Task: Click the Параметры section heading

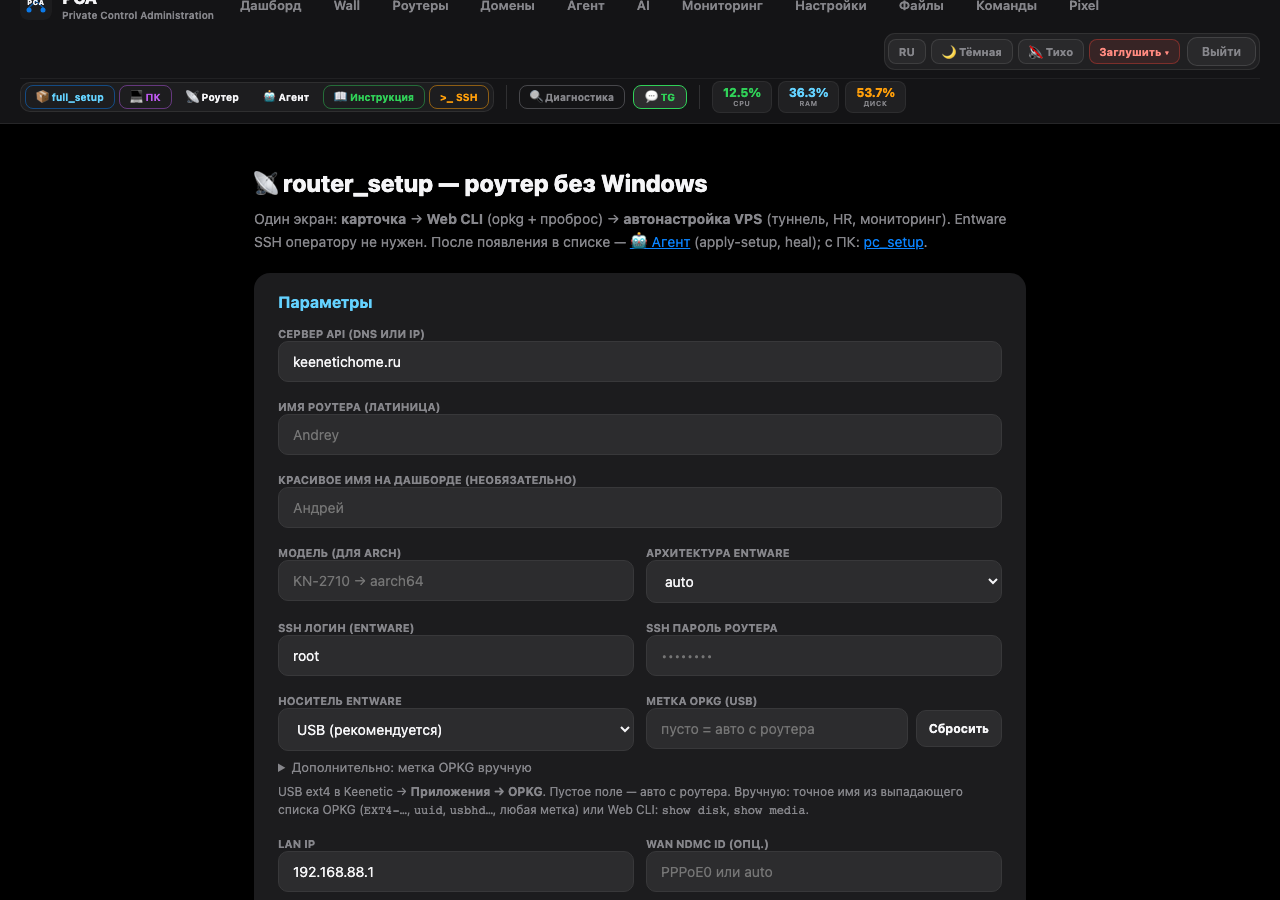Action: (x=325, y=302)
